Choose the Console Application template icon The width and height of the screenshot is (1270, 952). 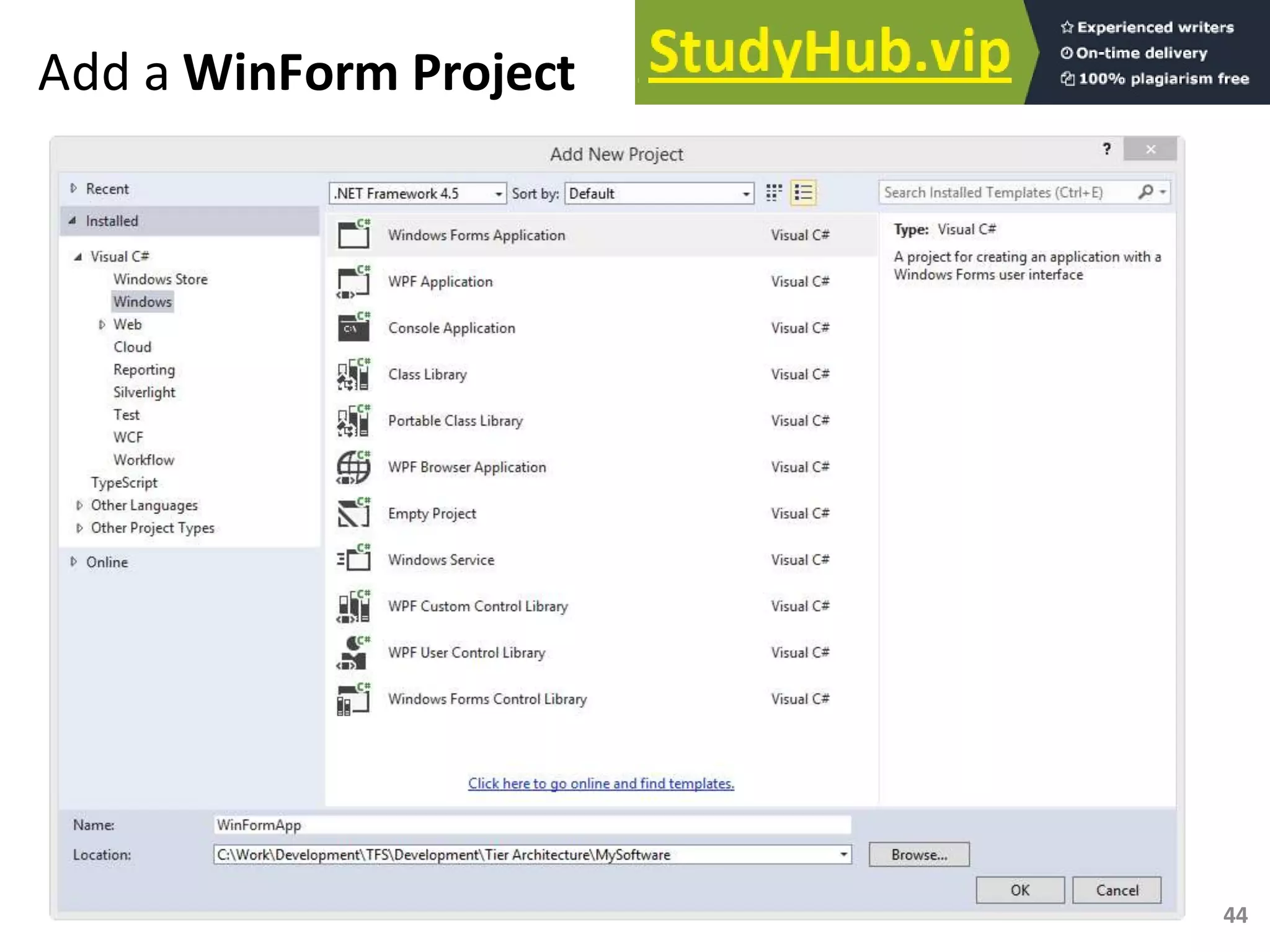coord(353,327)
